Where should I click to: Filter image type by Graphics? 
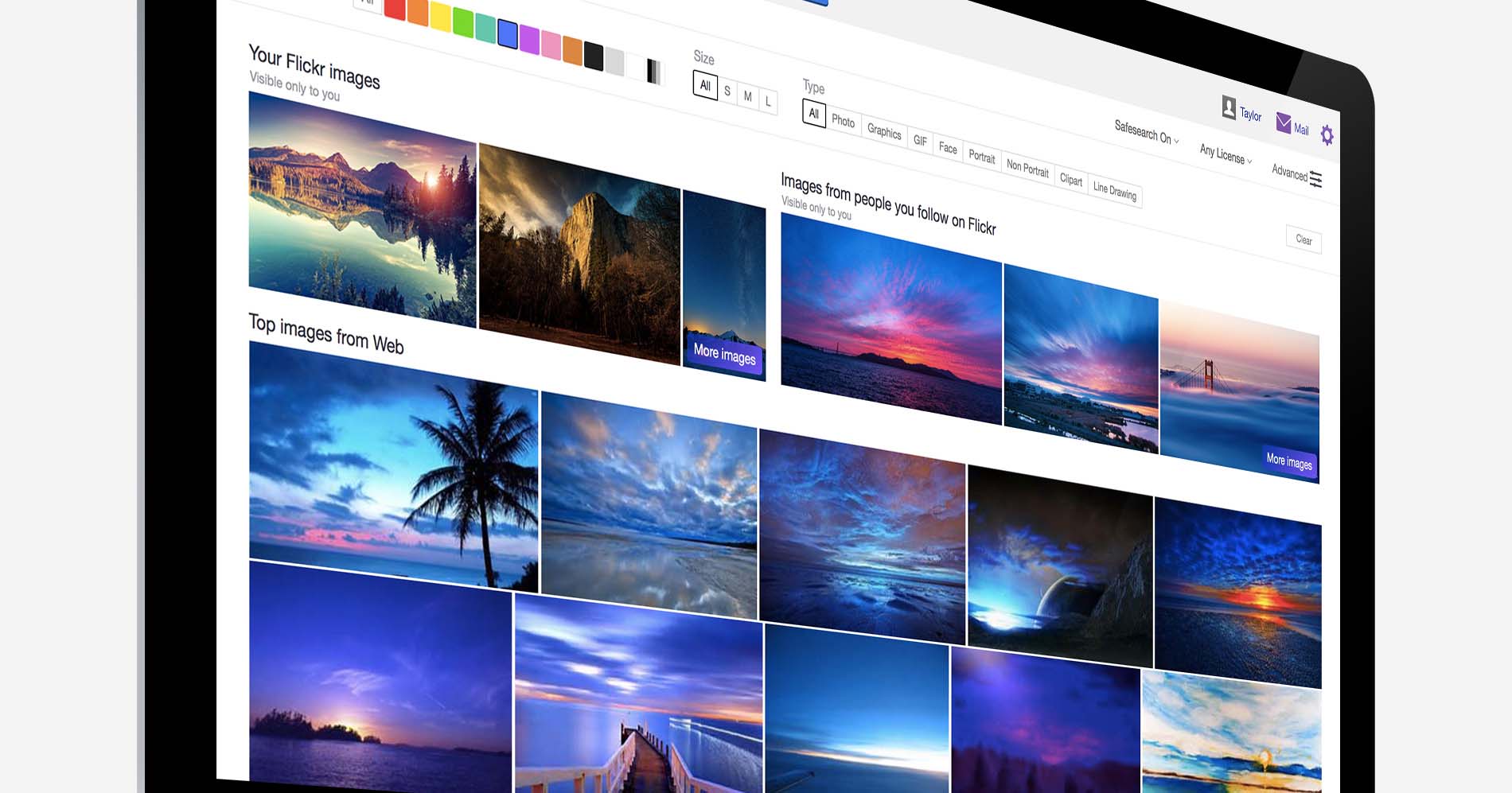tap(884, 131)
